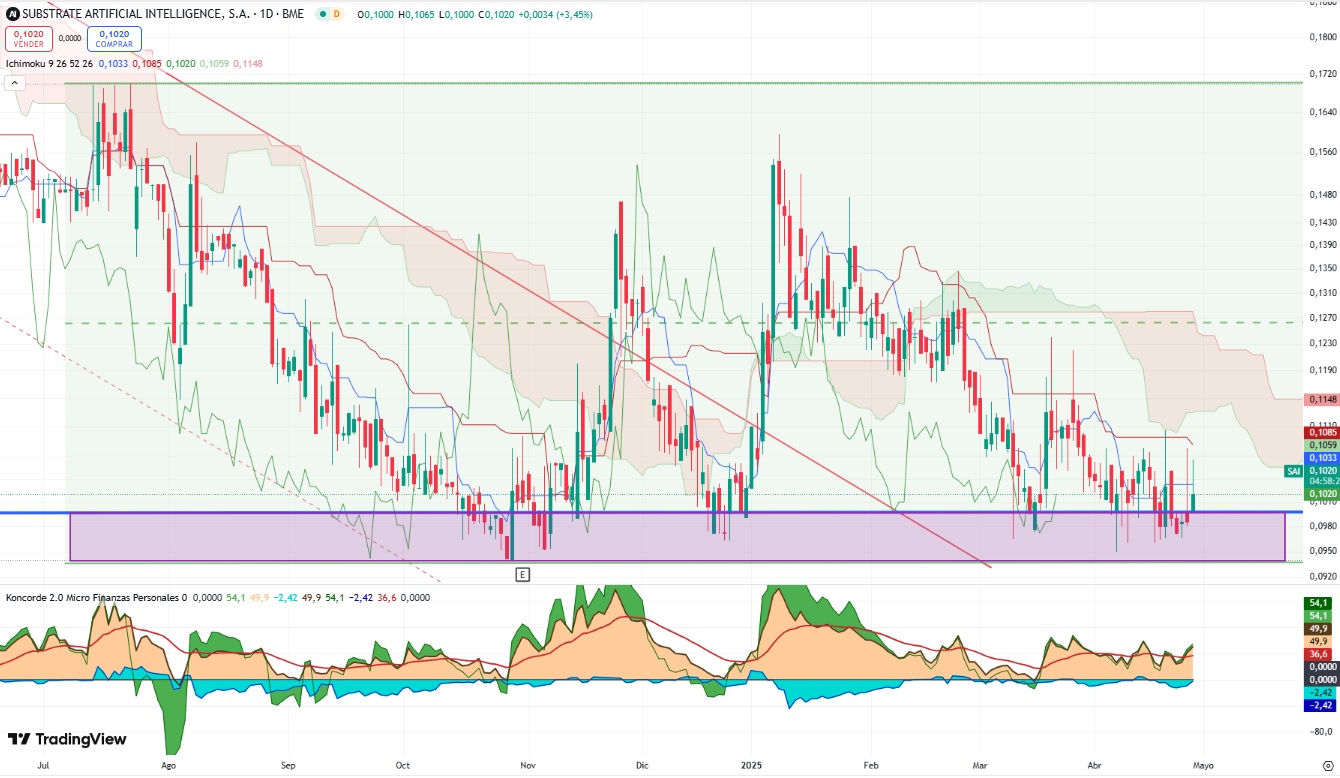Viewport: 1340px width, 778px height.
Task: Click the E earnings marker on timeline
Action: tap(522, 574)
